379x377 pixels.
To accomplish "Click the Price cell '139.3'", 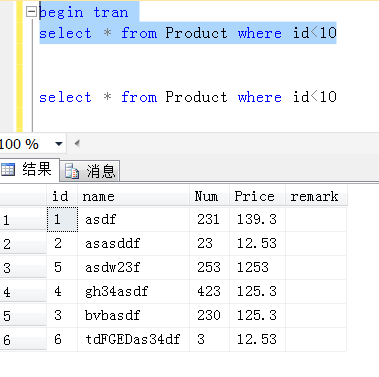I will point(257,219).
